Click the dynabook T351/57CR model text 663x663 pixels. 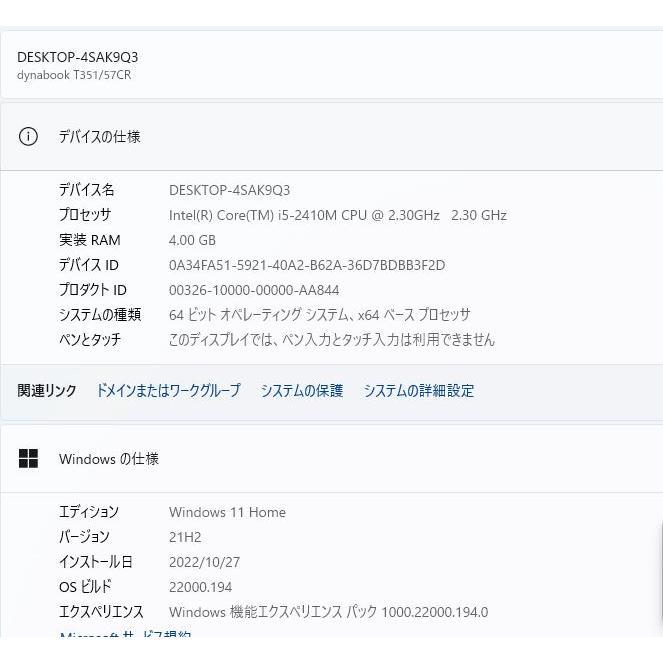(x=74, y=75)
